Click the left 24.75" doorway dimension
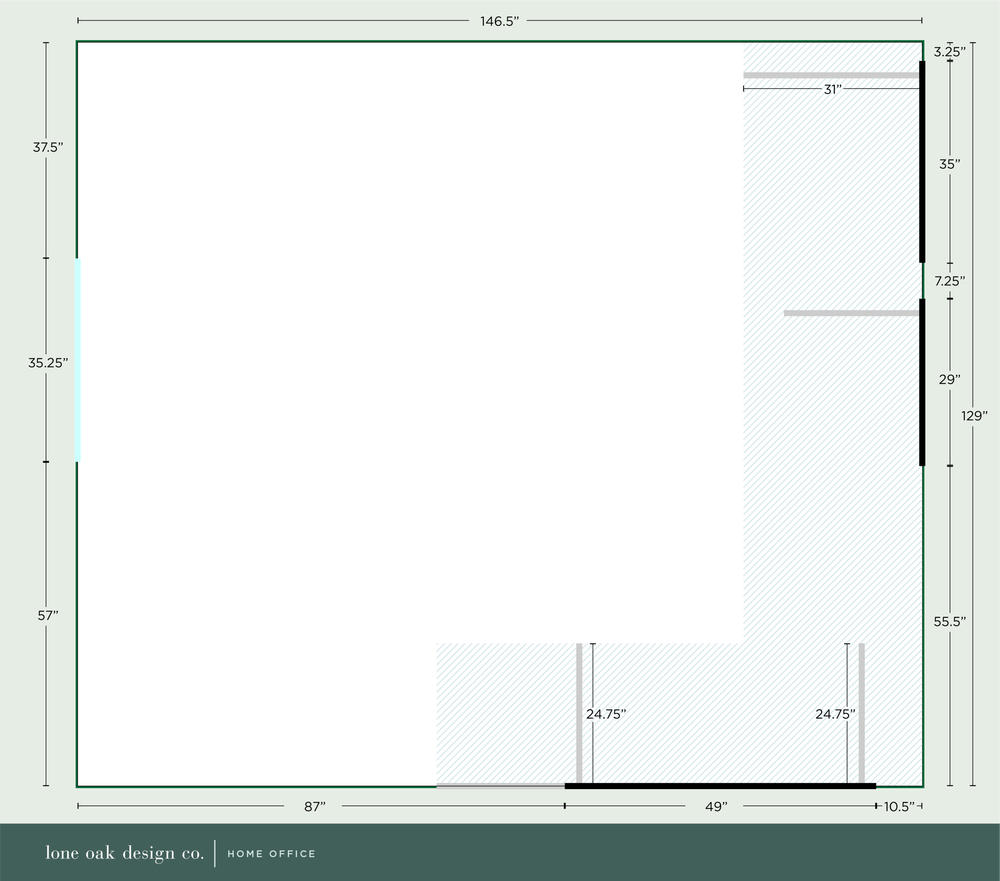This screenshot has width=1000, height=881. pyautogui.click(x=607, y=714)
